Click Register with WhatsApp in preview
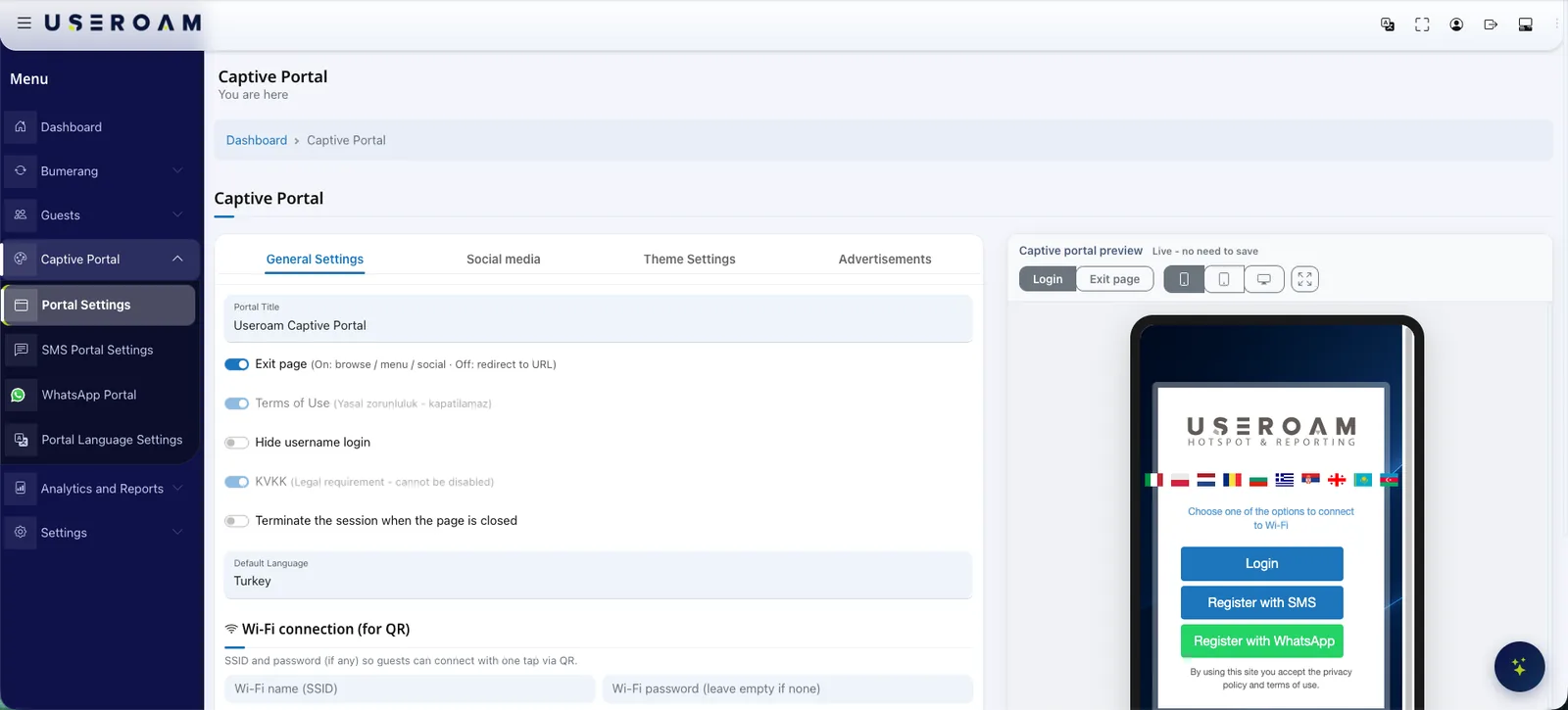The width and height of the screenshot is (1568, 710). [x=1261, y=640]
